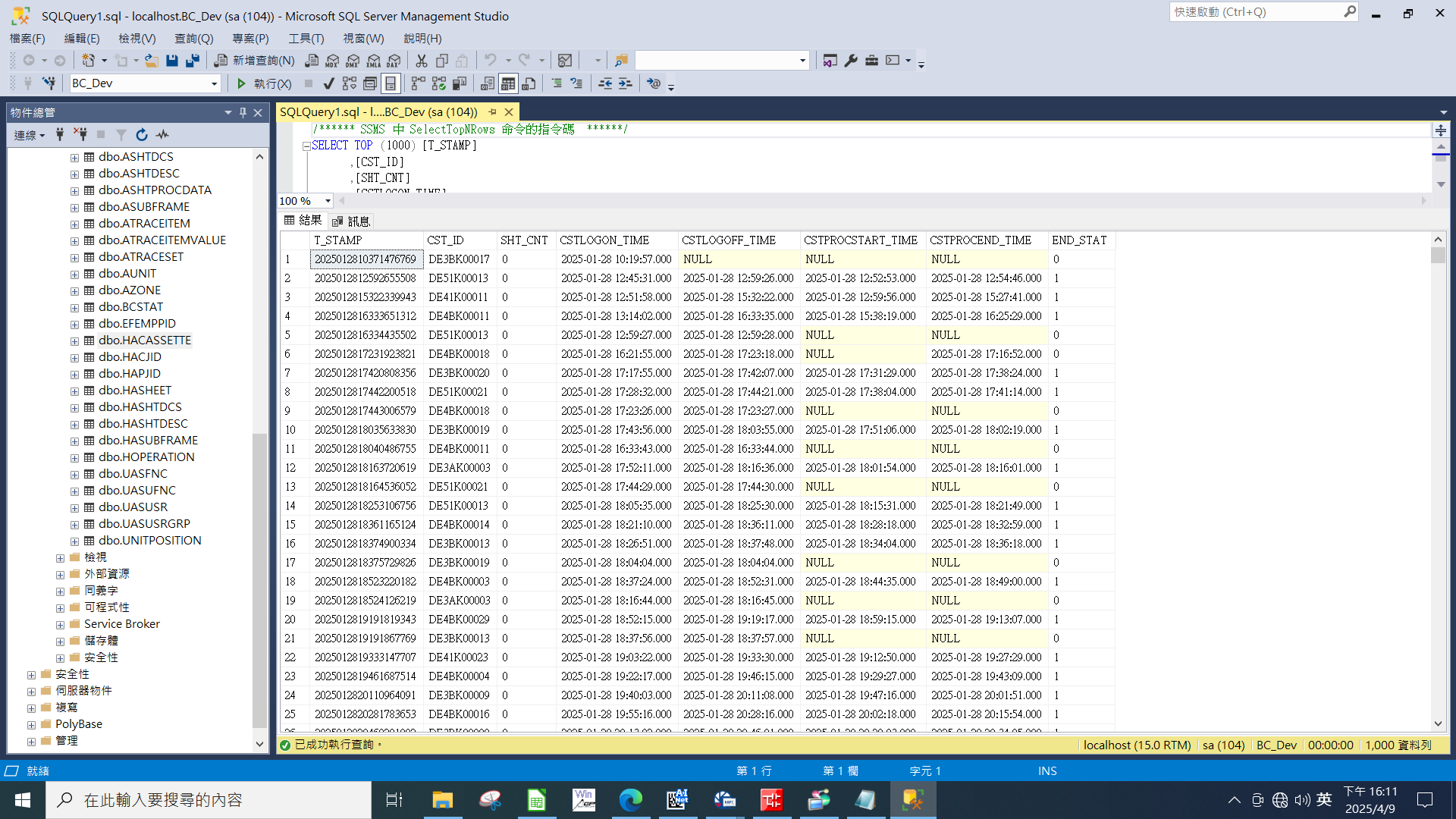Click the Open File folder icon
Screen dimensions: 1456x819
pos(152,61)
